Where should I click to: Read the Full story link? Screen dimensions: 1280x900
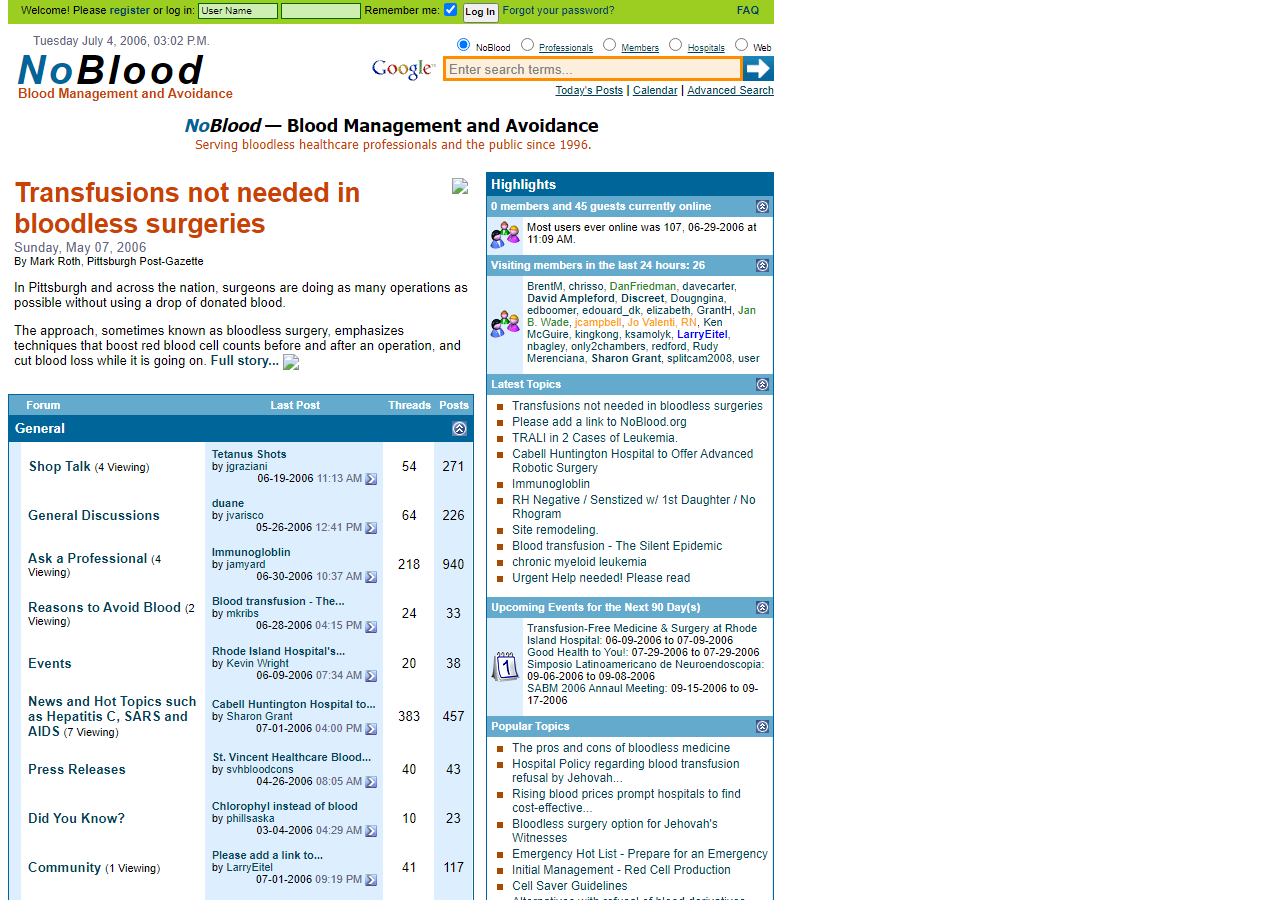[244, 361]
